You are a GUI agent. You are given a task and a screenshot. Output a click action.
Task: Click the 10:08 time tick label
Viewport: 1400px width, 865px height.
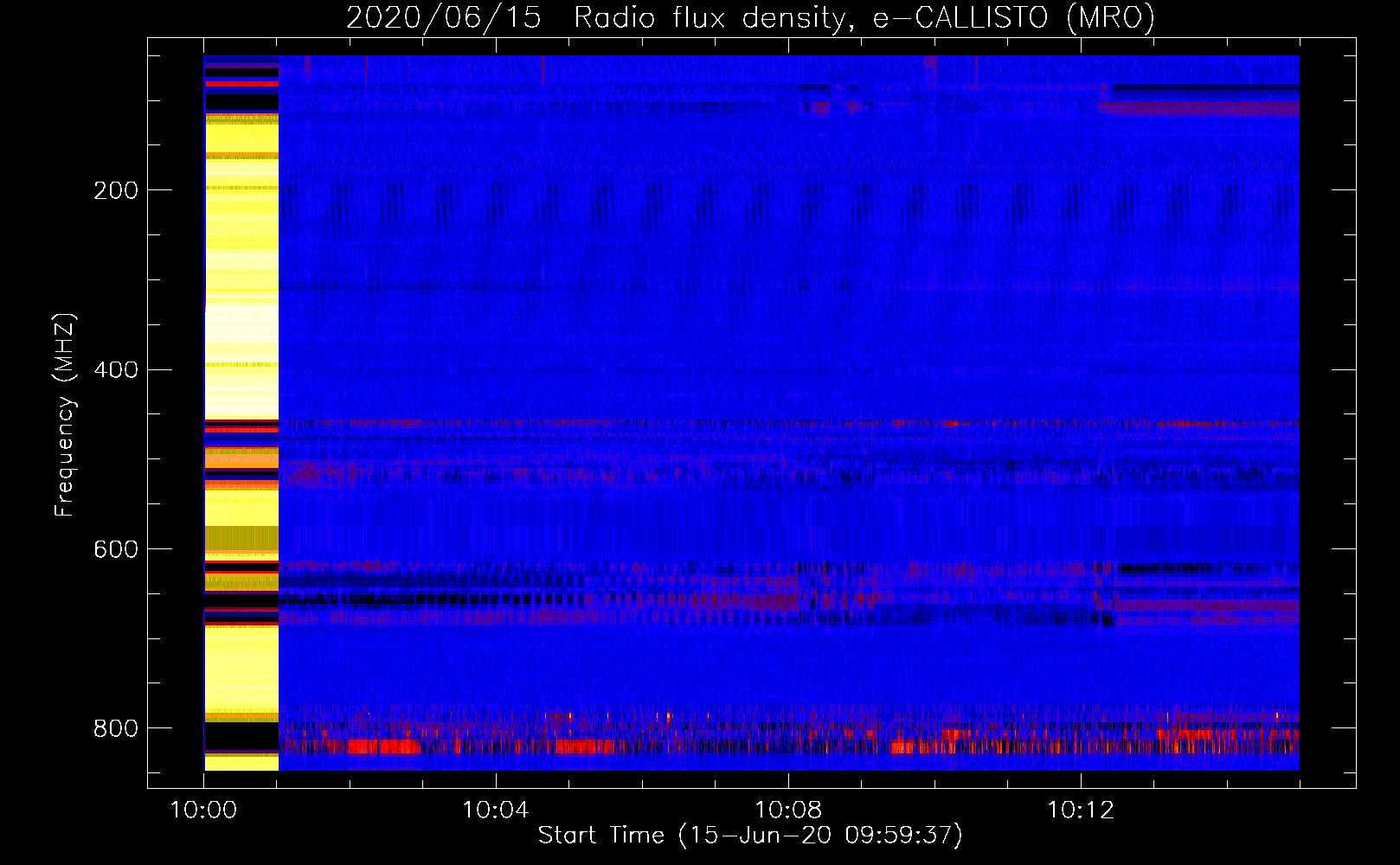point(787,811)
